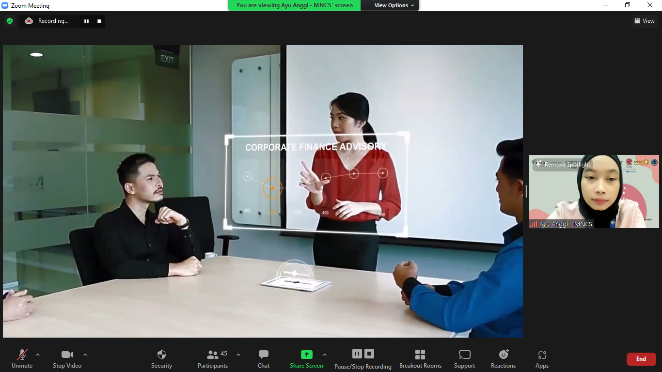Open the View layout menu
The height and width of the screenshot is (372, 662).
pyautogui.click(x=644, y=21)
